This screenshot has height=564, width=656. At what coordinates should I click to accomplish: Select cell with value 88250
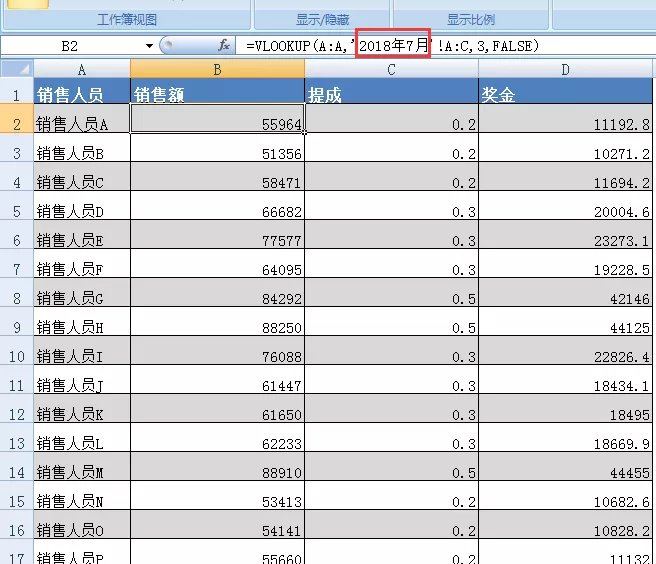(218, 321)
